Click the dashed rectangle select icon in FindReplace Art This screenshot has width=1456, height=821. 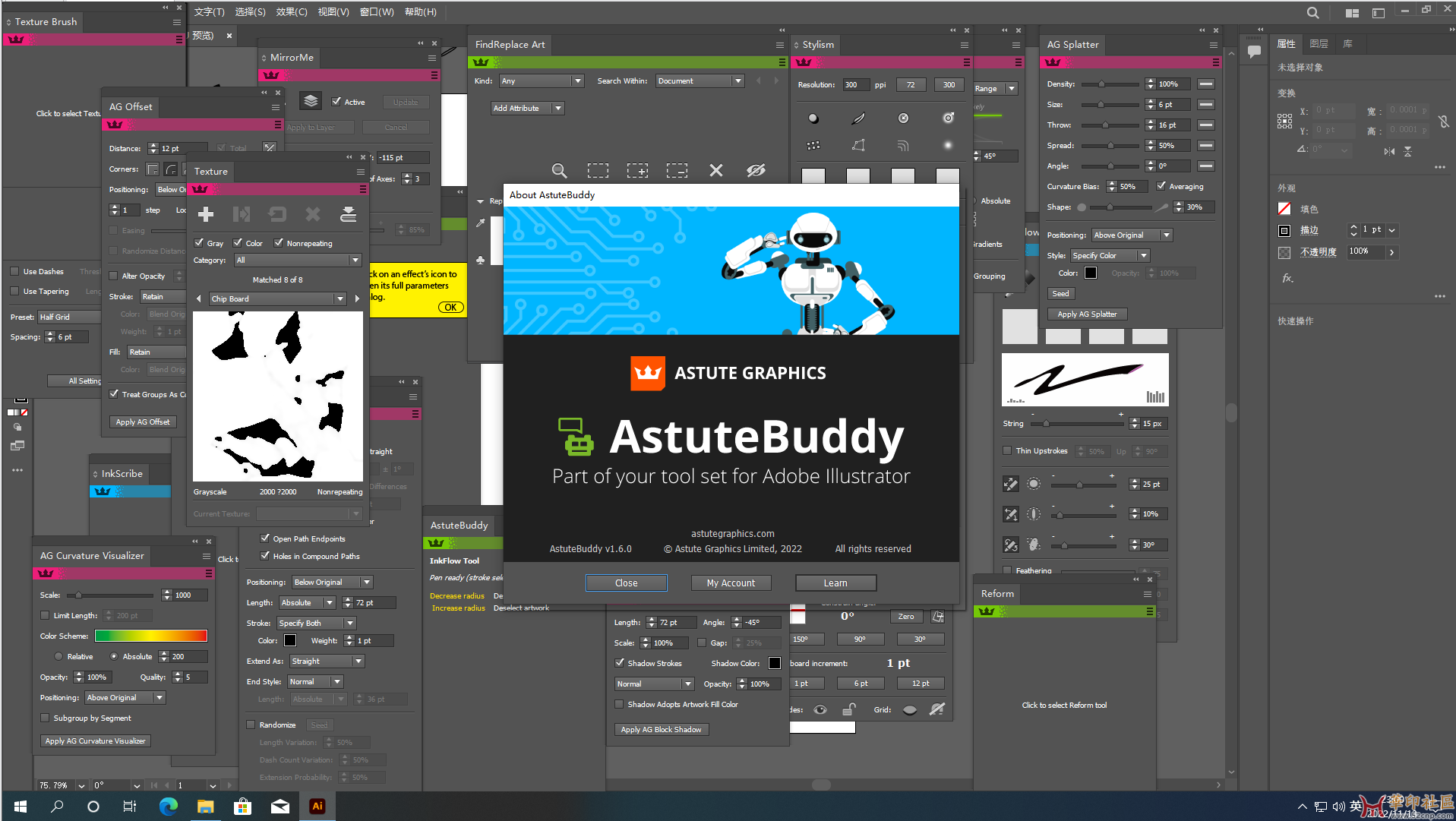point(598,170)
